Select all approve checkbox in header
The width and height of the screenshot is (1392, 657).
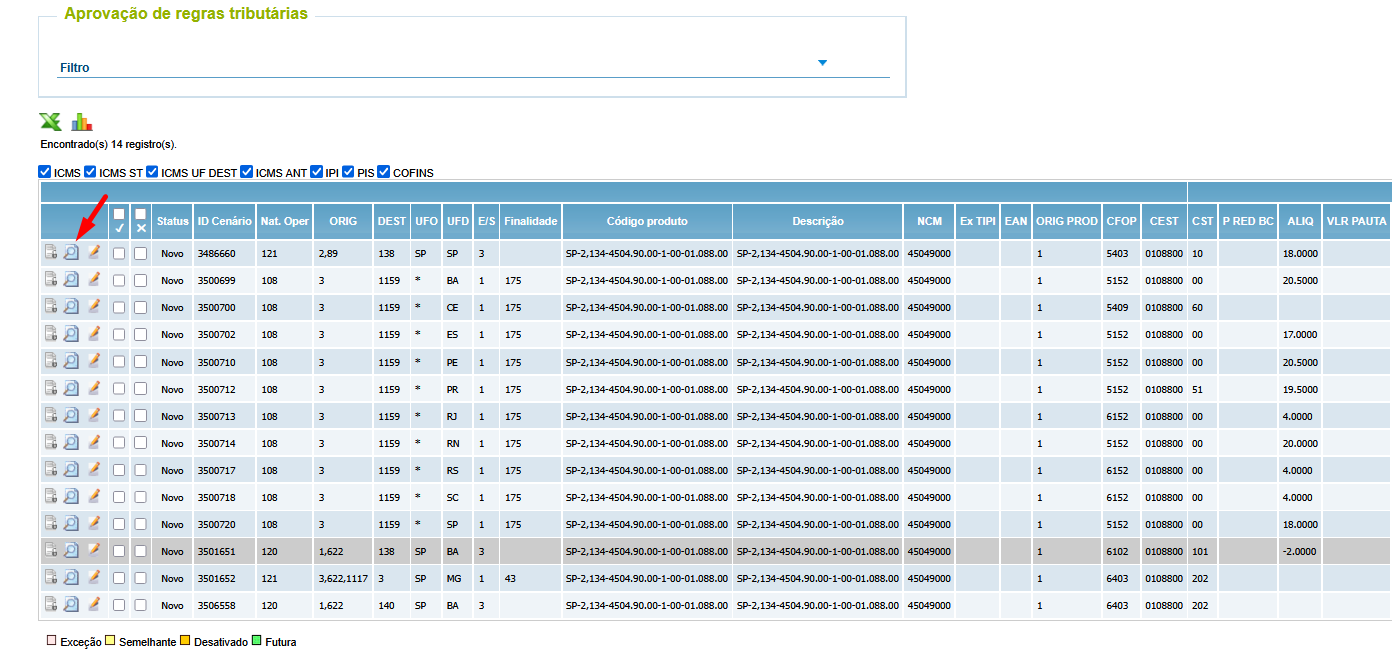tap(119, 214)
